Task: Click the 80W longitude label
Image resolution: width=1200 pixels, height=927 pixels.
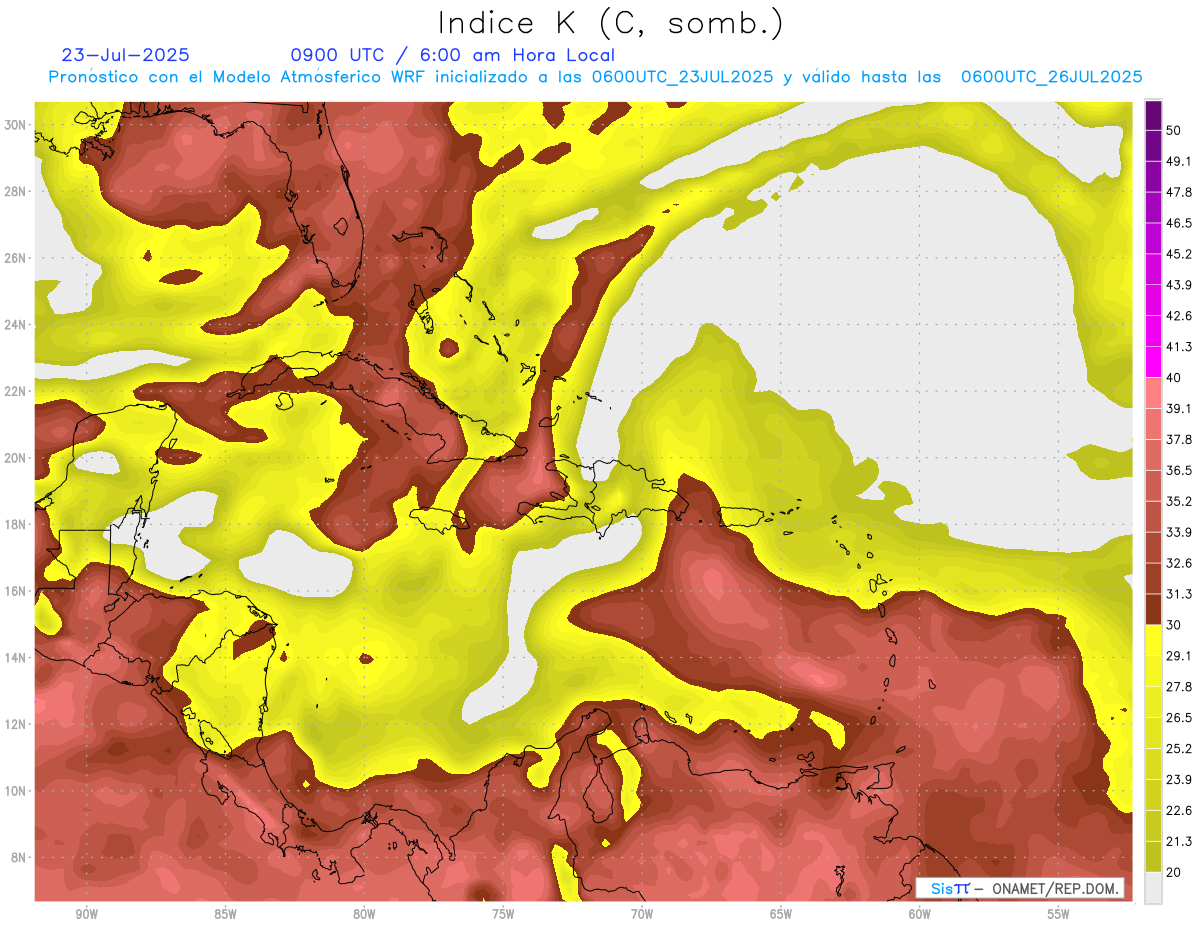Action: click(364, 914)
